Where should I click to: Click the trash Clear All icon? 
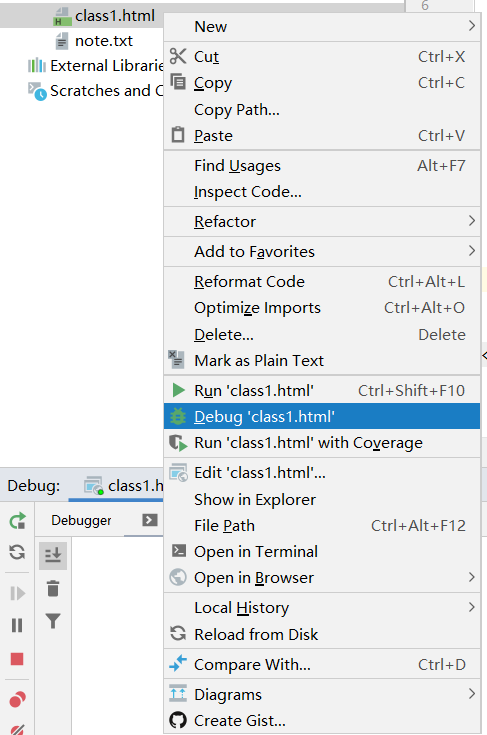[x=53, y=588]
